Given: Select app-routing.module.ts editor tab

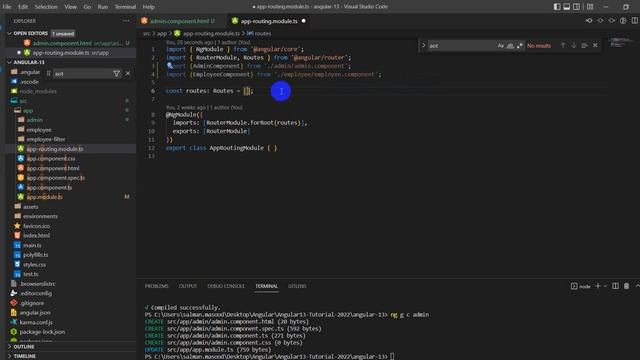Looking at the screenshot, I should [269, 21].
